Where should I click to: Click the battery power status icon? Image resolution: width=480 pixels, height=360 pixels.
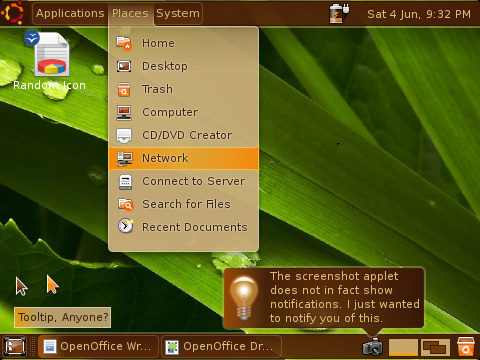click(339, 13)
